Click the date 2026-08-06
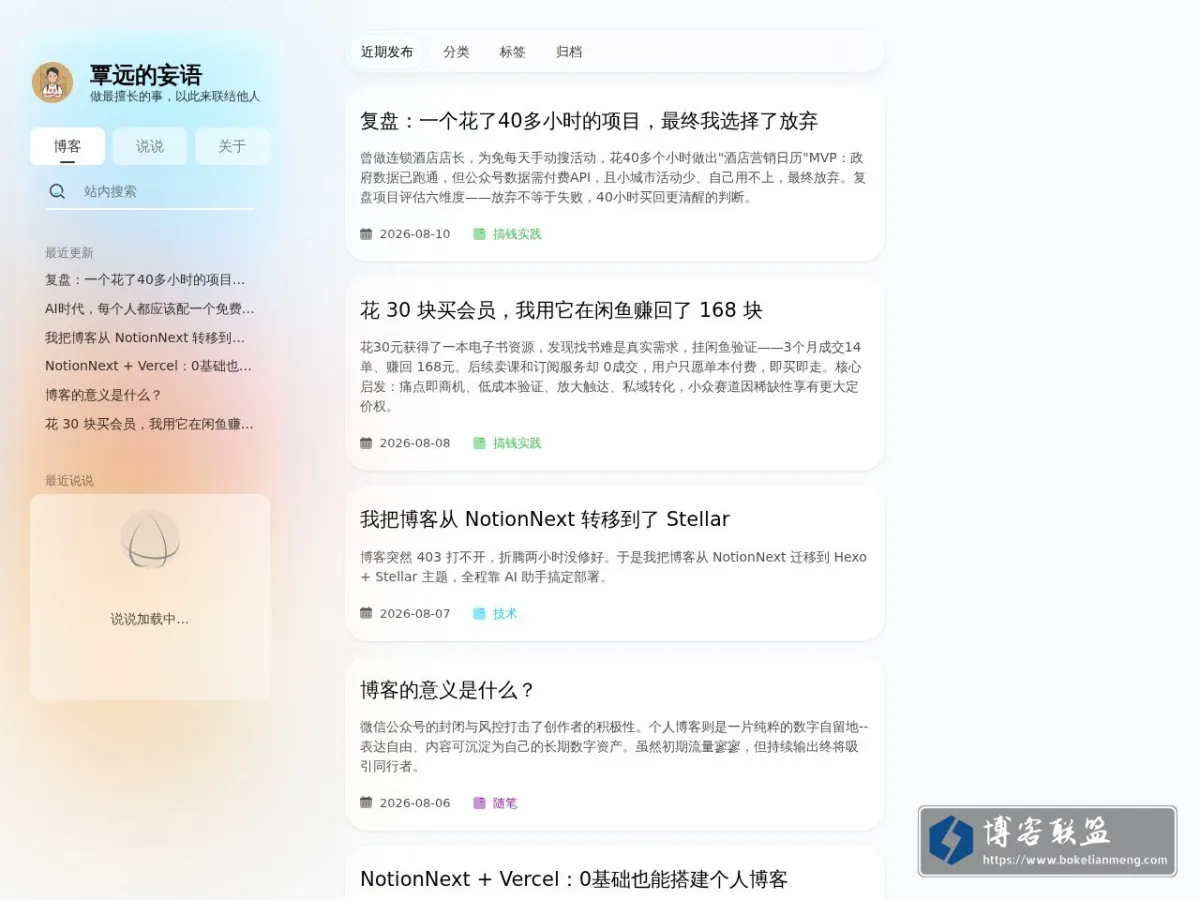 click(x=415, y=803)
